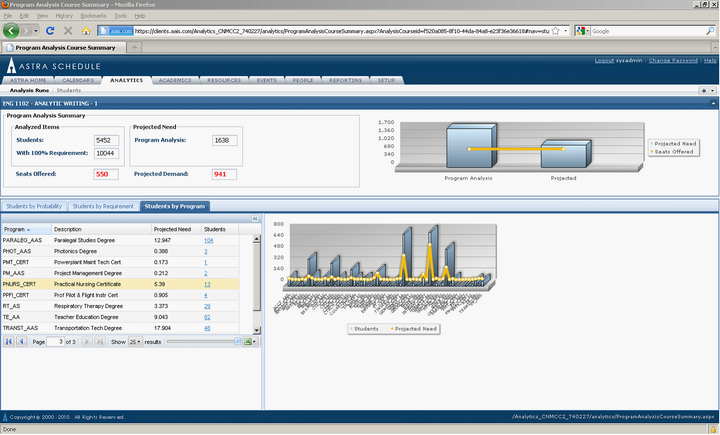Click the site identity aais.com badge

[x=116, y=31]
